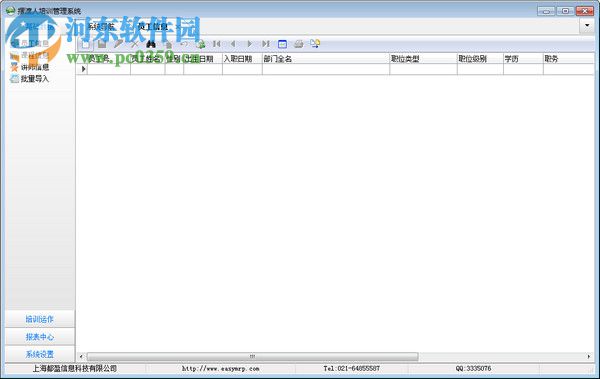This screenshot has height=379, width=600.
Task: Click the Delete X toolbar icon
Action: pos(134,44)
